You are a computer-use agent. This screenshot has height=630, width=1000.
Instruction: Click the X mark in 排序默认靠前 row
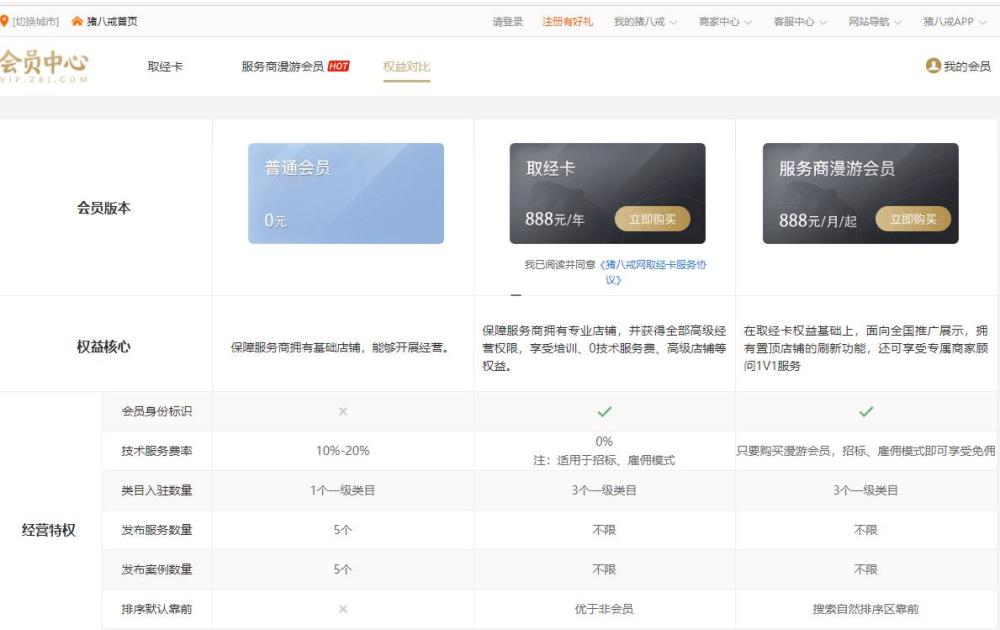(343, 610)
